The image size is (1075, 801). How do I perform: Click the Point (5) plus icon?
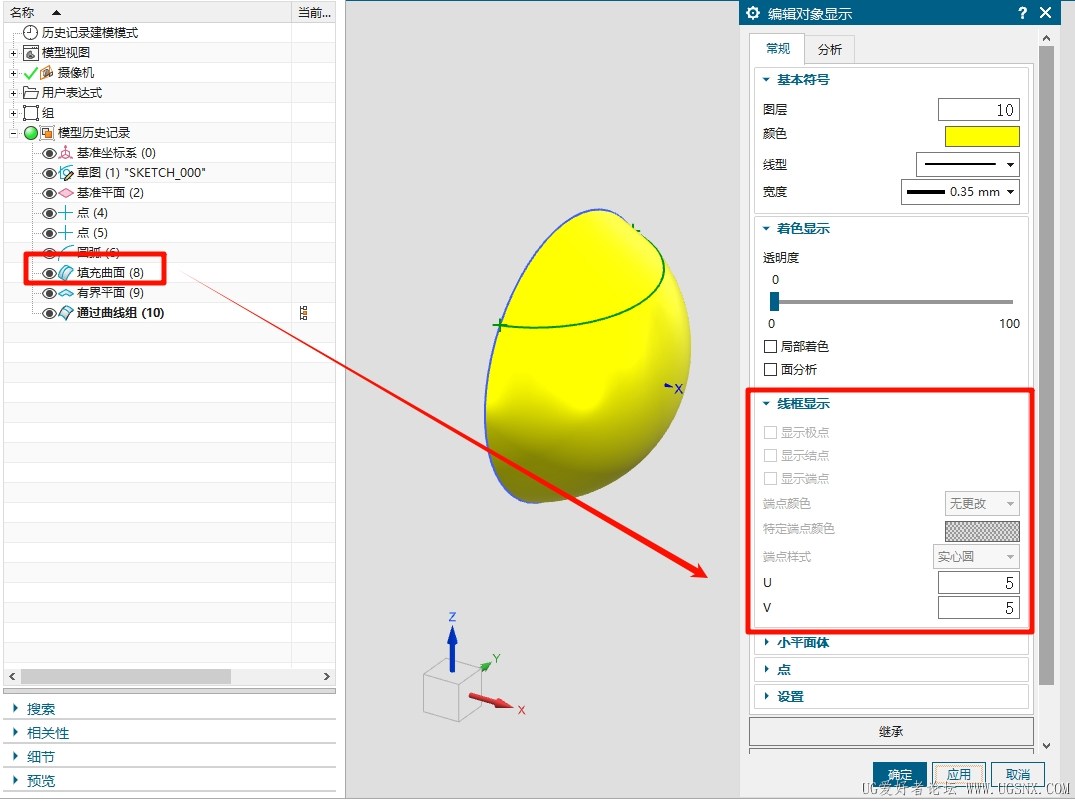(66, 232)
